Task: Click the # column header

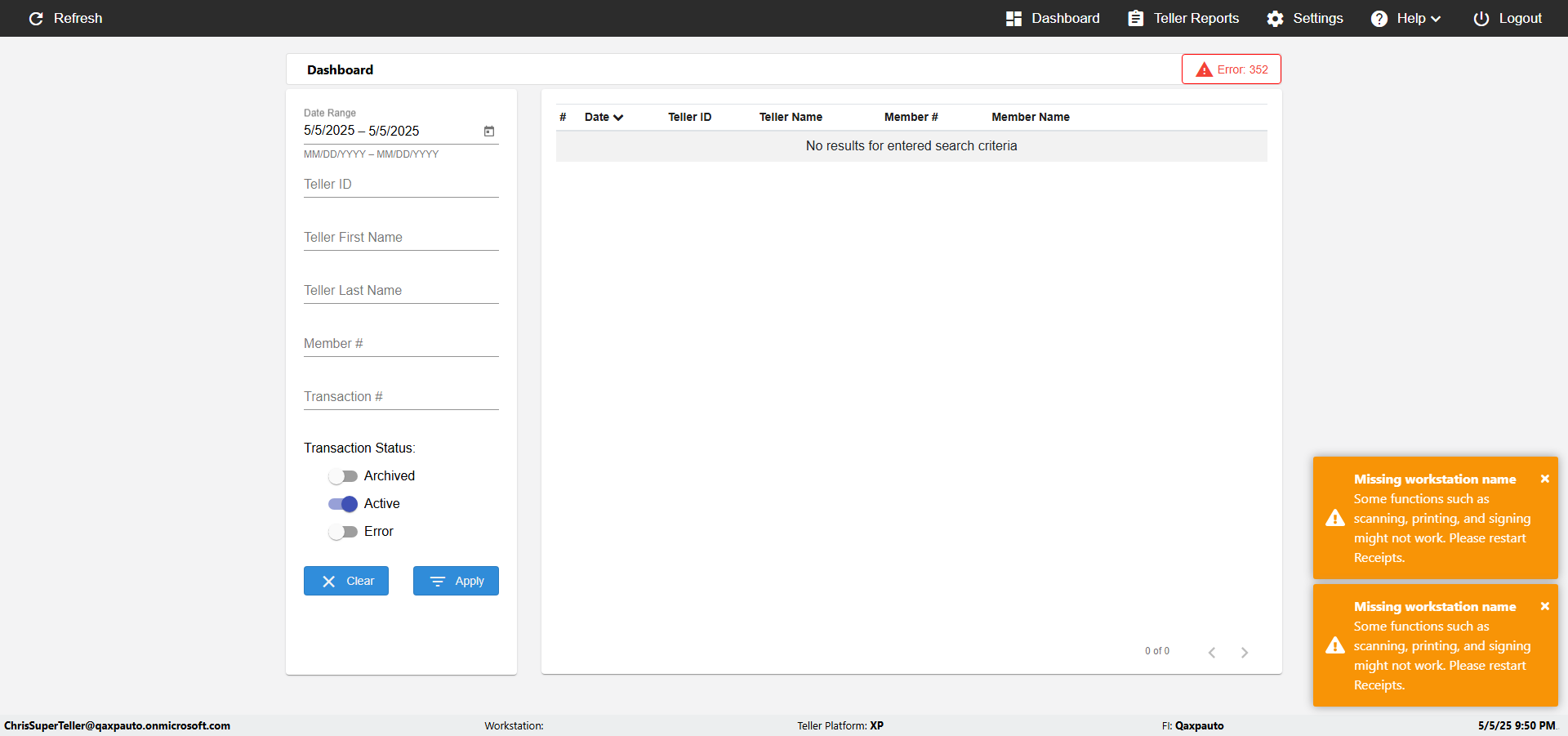Action: coord(563,117)
